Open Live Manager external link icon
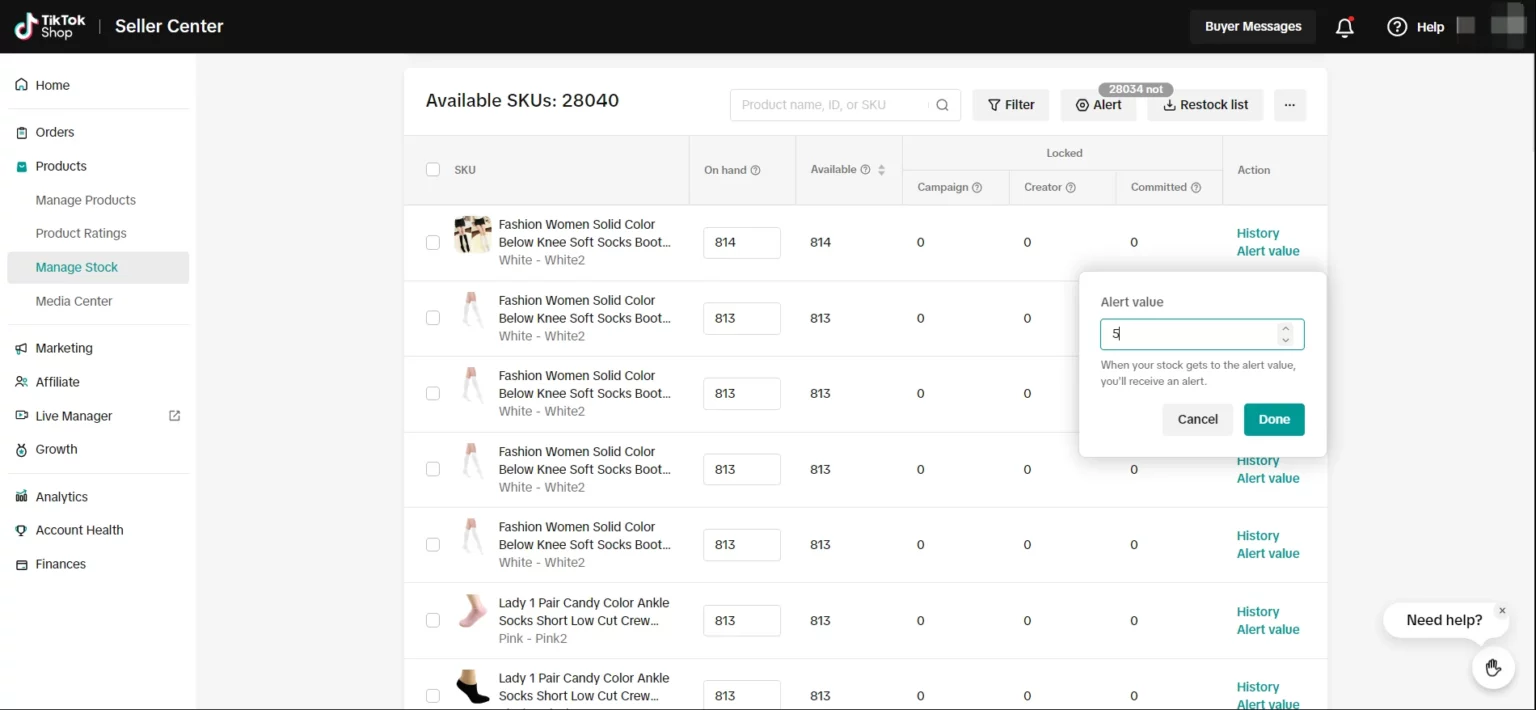The height and width of the screenshot is (710, 1536). 175,416
